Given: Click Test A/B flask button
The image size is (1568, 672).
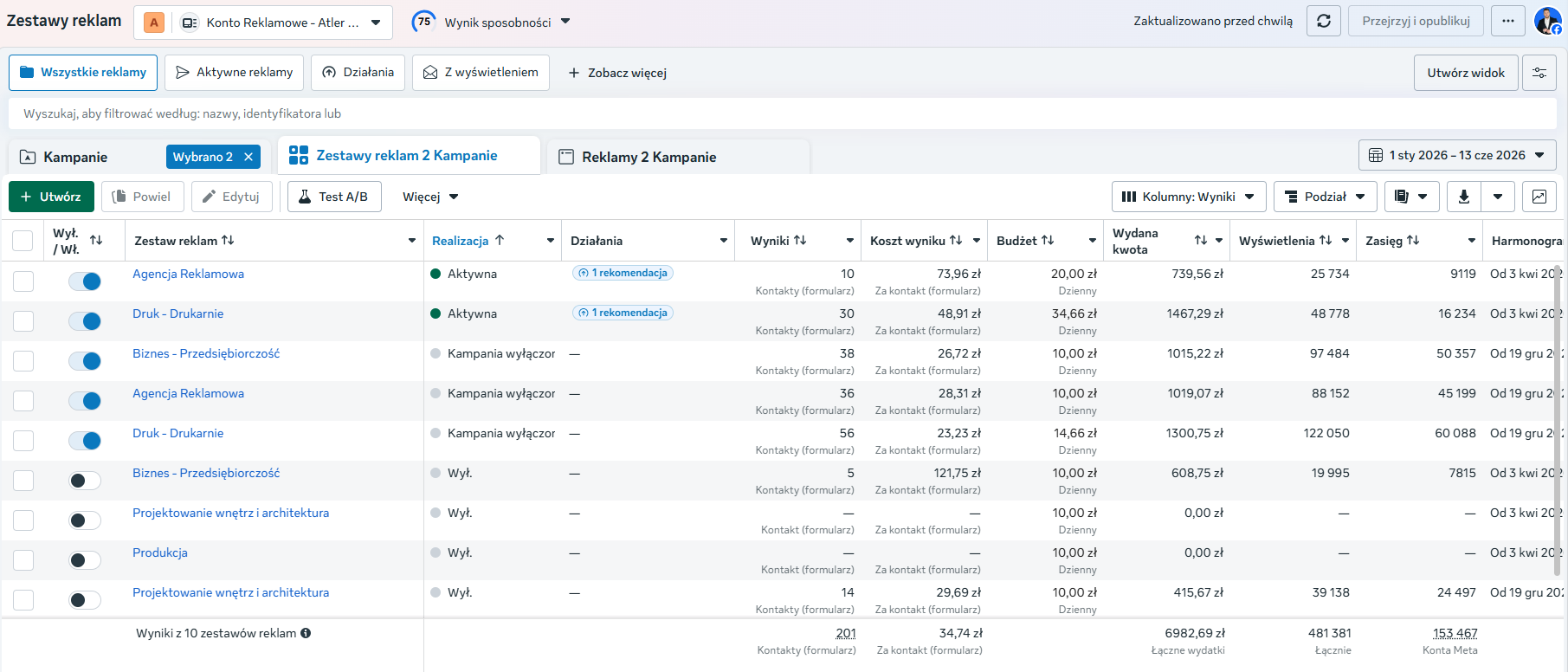Looking at the screenshot, I should point(334,197).
